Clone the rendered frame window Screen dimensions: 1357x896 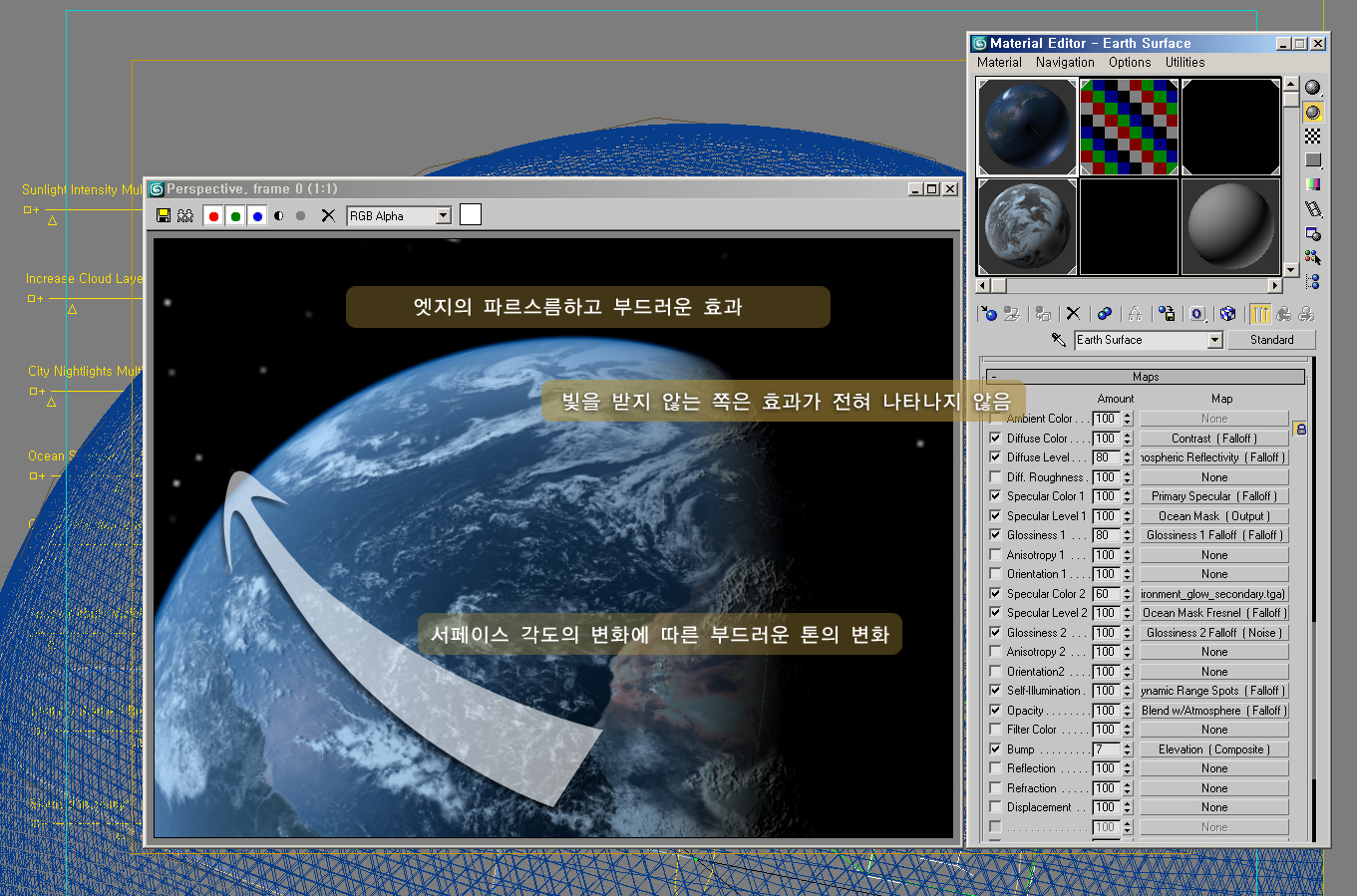185,215
